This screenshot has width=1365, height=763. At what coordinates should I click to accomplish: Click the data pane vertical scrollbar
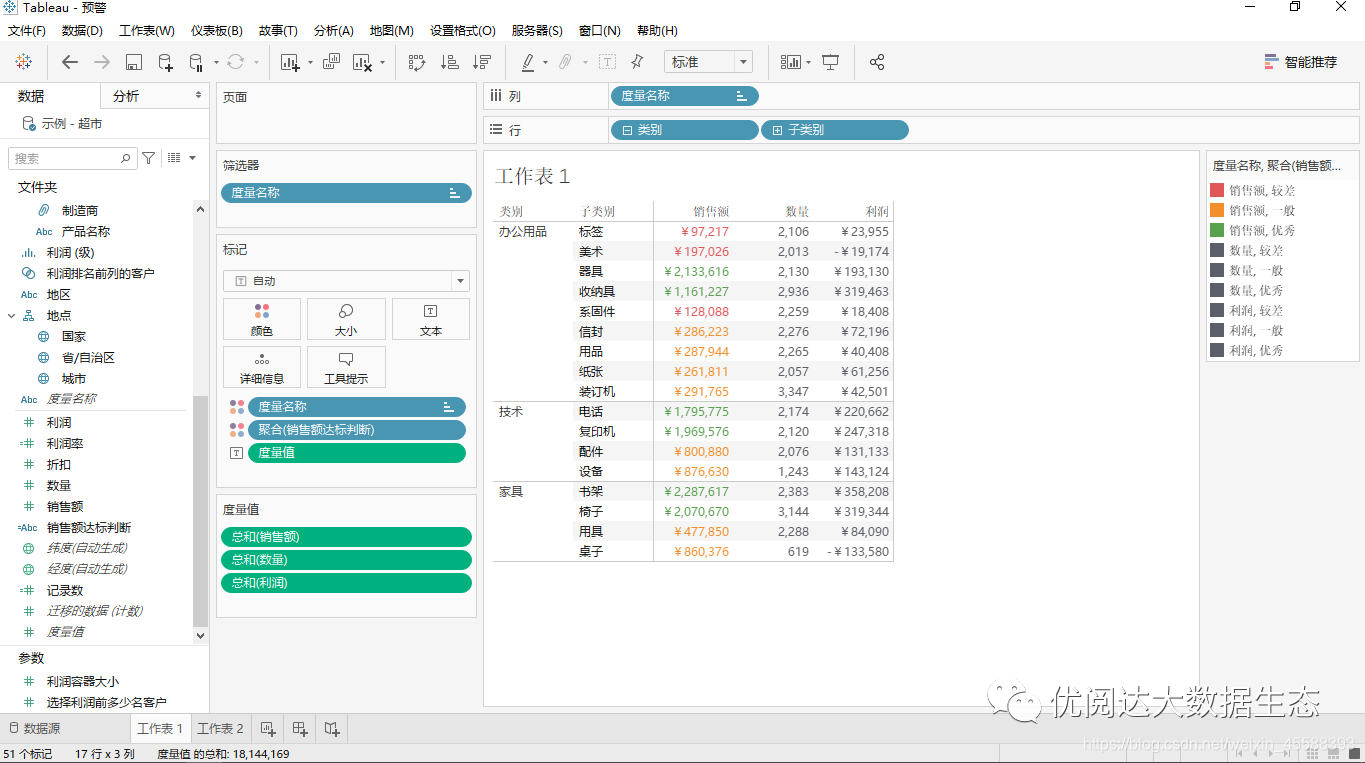(x=200, y=510)
